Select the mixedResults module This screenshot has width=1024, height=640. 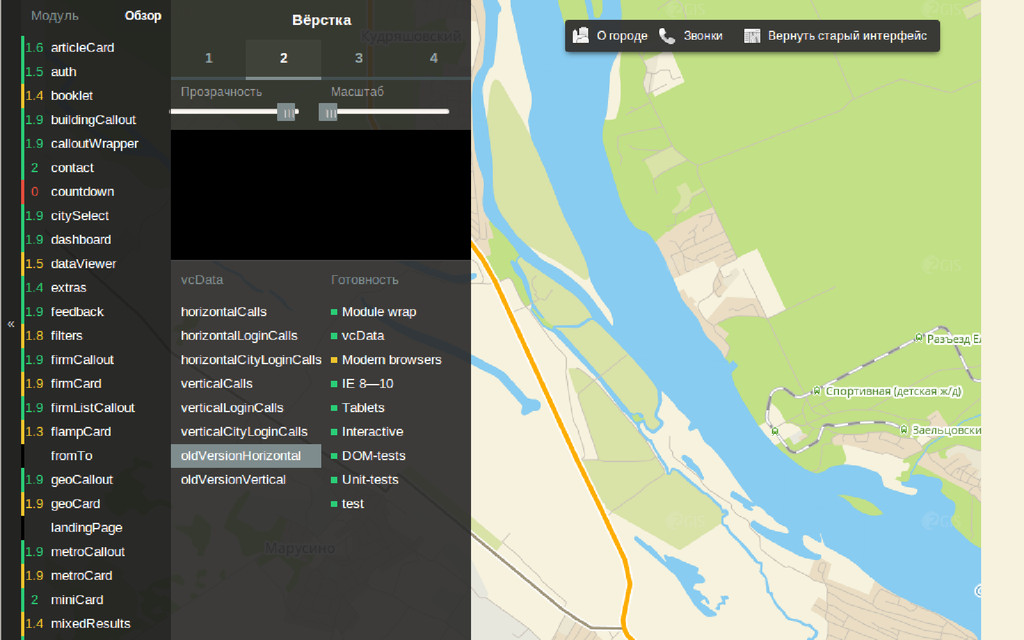tap(91, 624)
